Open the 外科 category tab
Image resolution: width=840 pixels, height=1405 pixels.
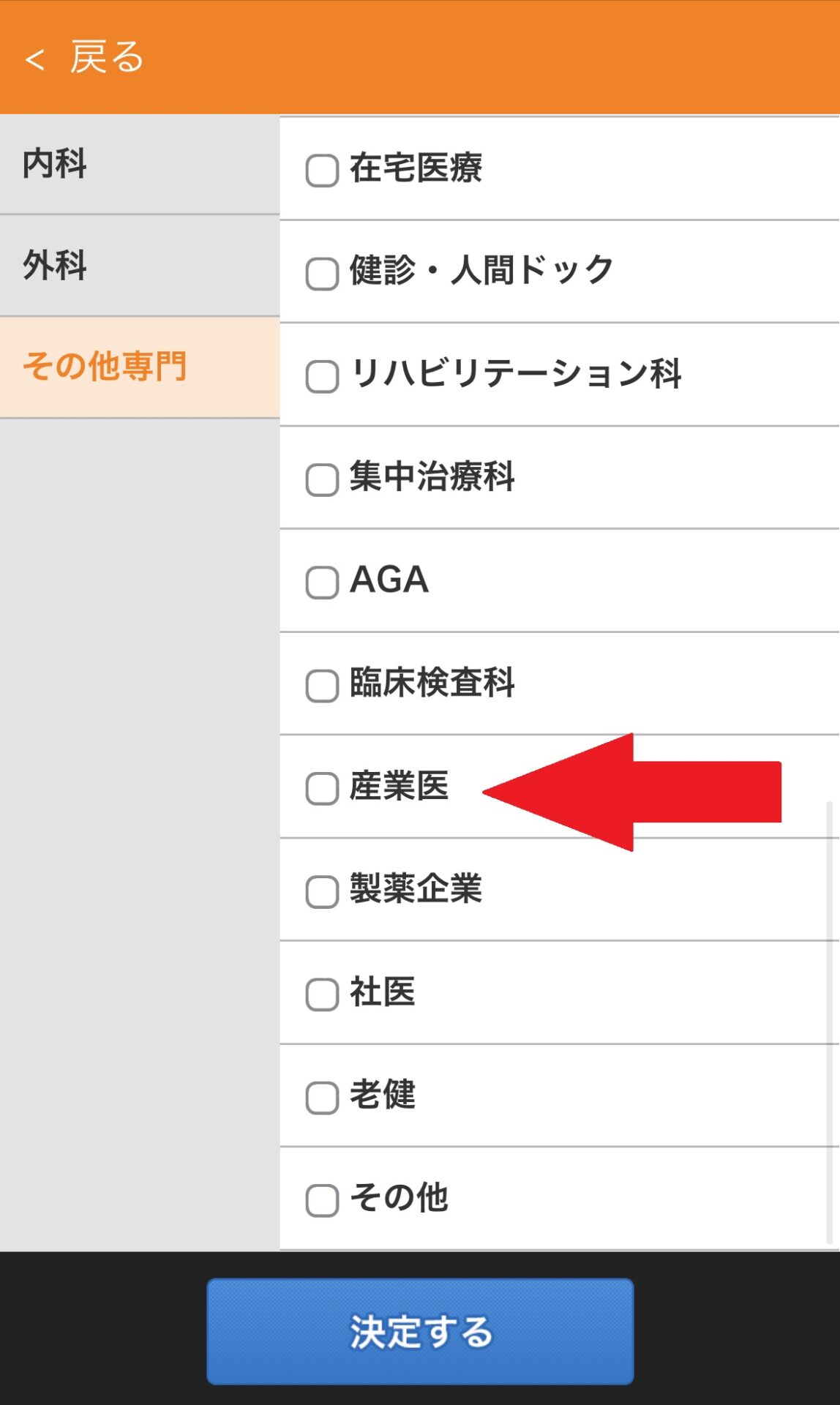coord(55,266)
